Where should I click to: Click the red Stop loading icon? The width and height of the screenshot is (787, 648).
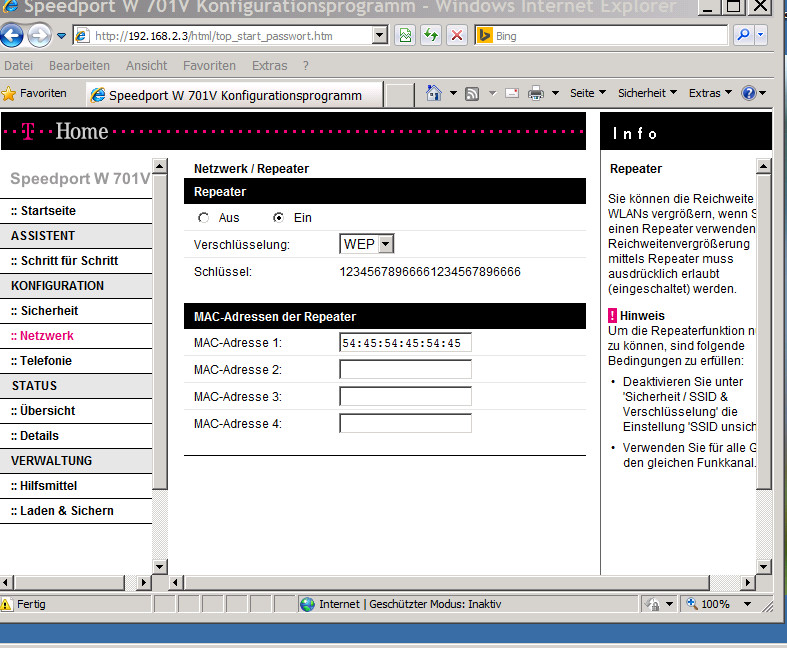pyautogui.click(x=457, y=36)
